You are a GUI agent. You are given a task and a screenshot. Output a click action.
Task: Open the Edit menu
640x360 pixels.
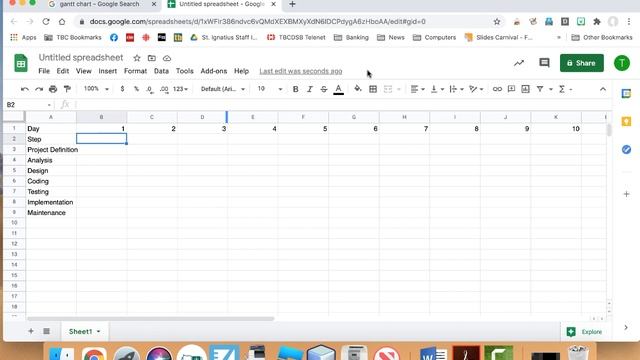coord(62,71)
